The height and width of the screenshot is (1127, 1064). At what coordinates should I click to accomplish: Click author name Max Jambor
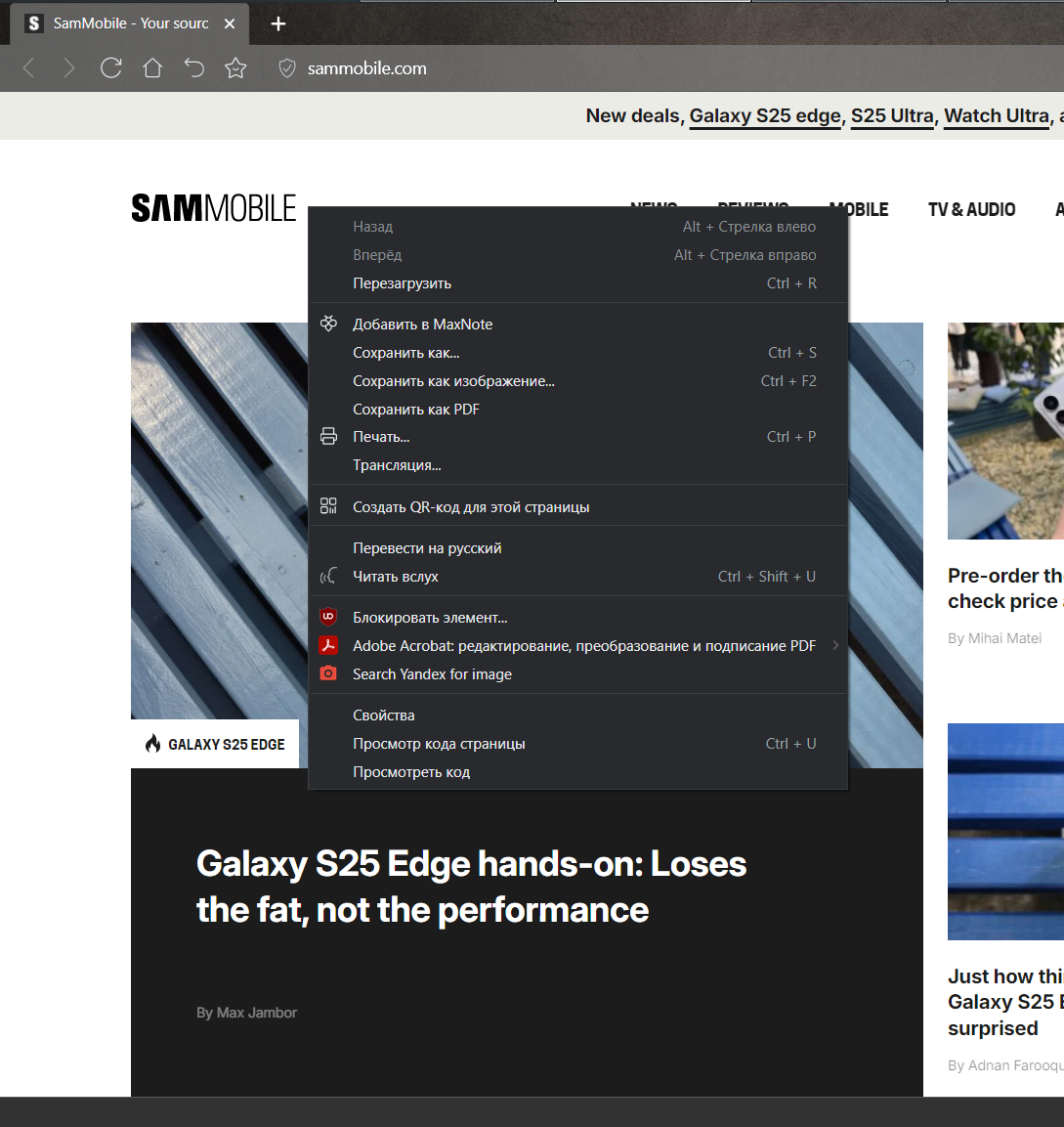(257, 1012)
